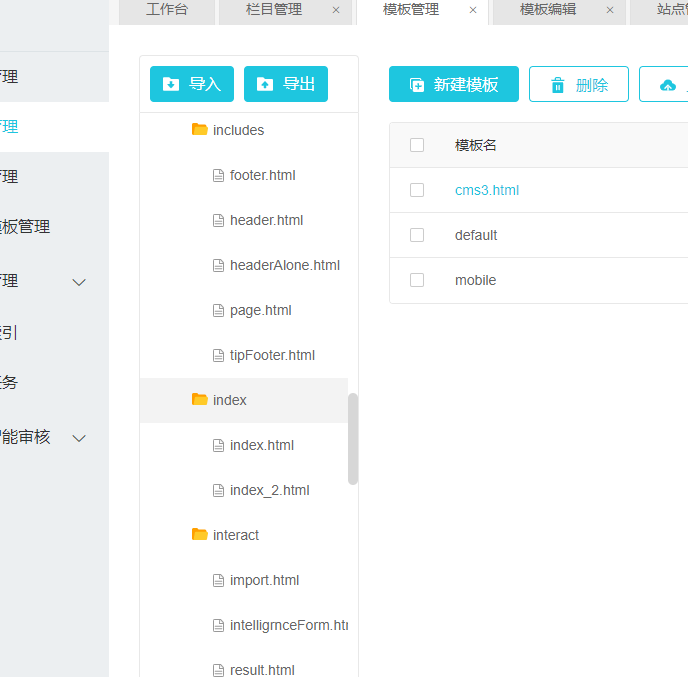Toggle the select-all checkbox in table header

[x=417, y=145]
